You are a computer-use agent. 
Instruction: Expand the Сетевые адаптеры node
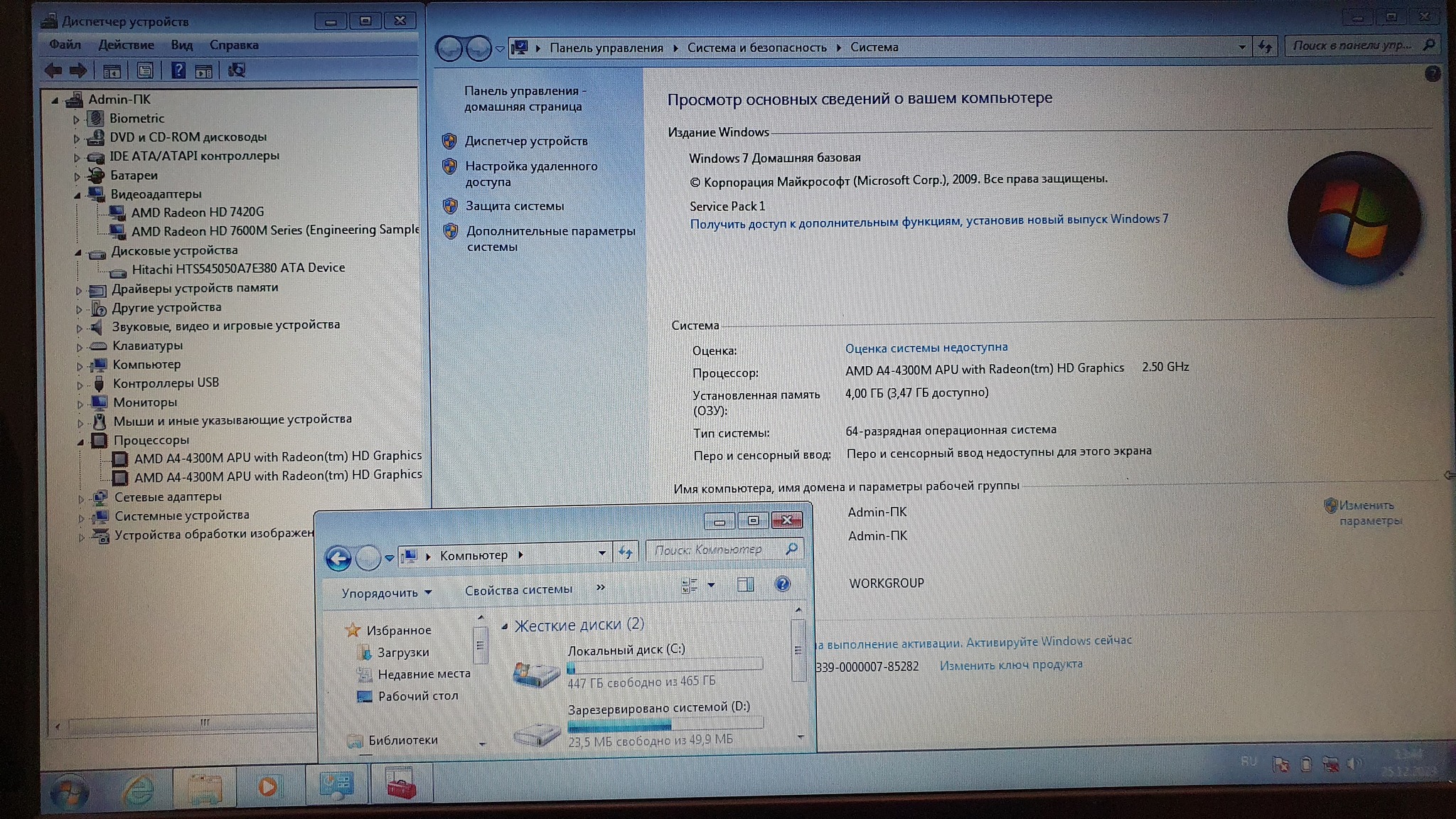pos(81,498)
